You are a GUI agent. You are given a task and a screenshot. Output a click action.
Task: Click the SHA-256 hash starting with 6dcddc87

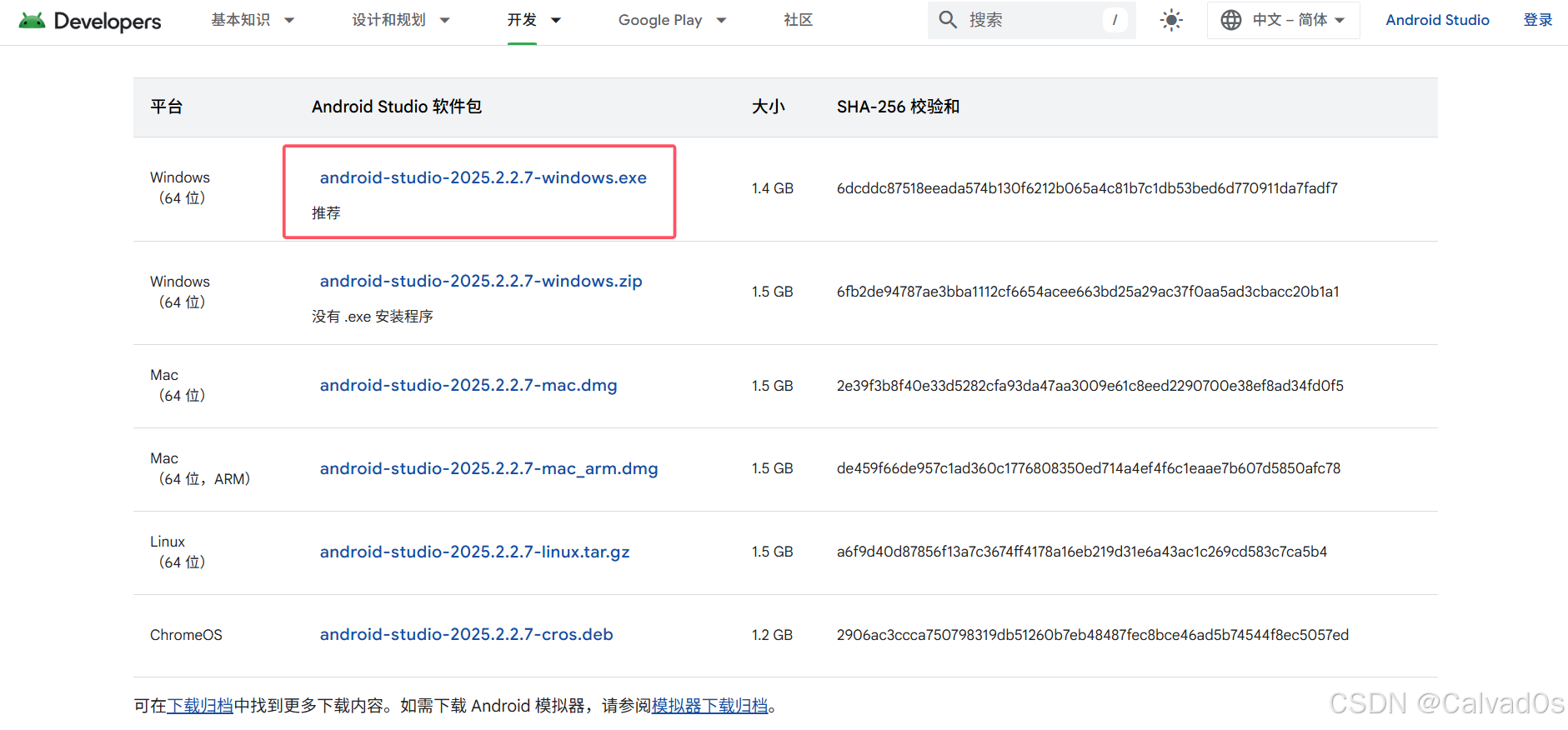coord(1087,188)
